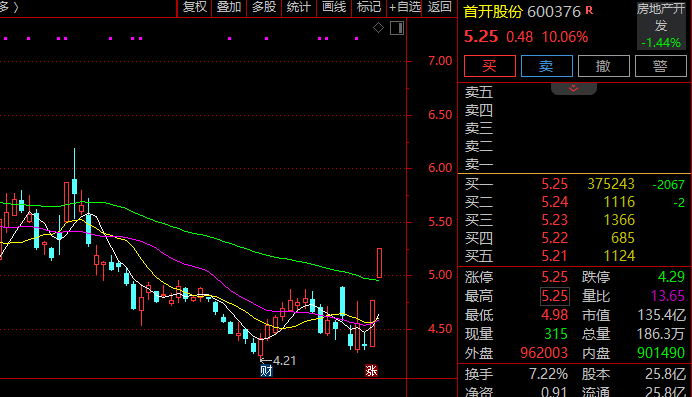This screenshot has width=692, height=397.
Task: Click the 10.06% change percentage
Action: [x=565, y=37]
